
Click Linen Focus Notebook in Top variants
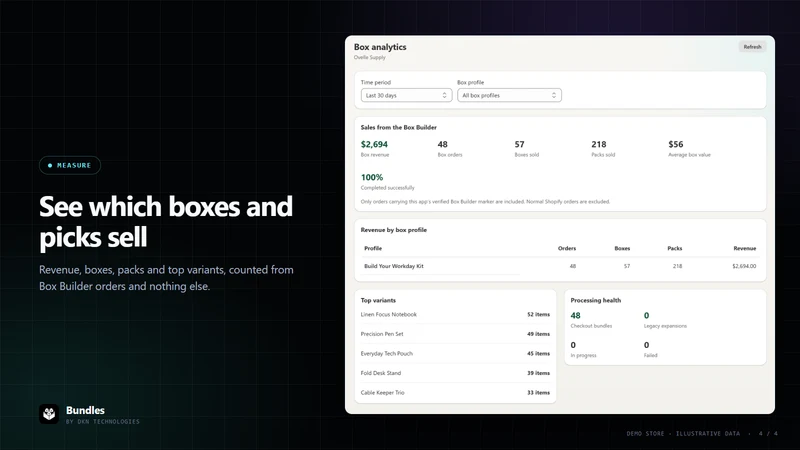(x=389, y=315)
